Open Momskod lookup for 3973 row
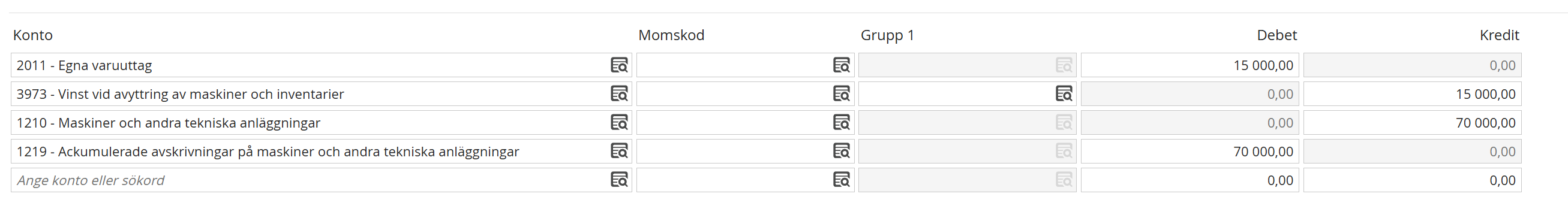Screen dimensions: 1568x224 841,93
